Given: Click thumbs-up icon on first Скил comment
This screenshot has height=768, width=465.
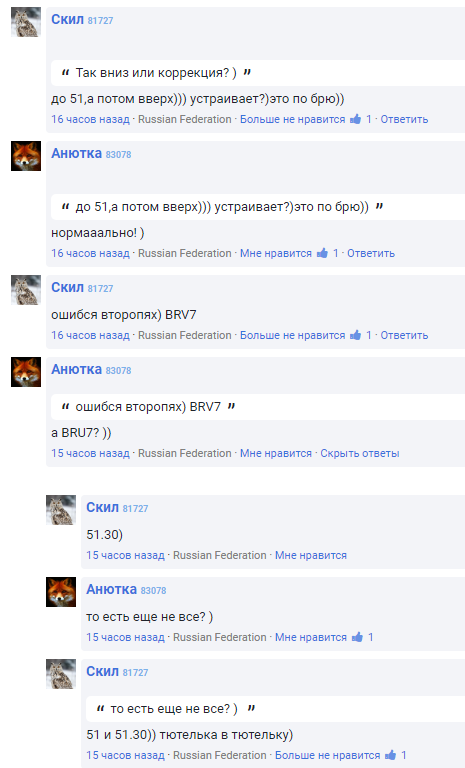Looking at the screenshot, I should 356,119.
